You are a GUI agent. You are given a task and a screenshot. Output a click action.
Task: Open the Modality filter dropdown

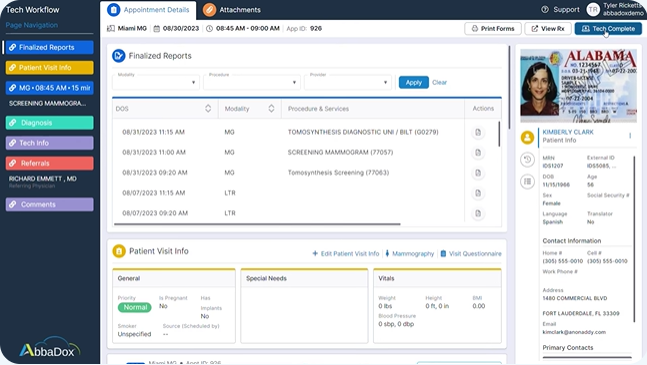coord(156,82)
